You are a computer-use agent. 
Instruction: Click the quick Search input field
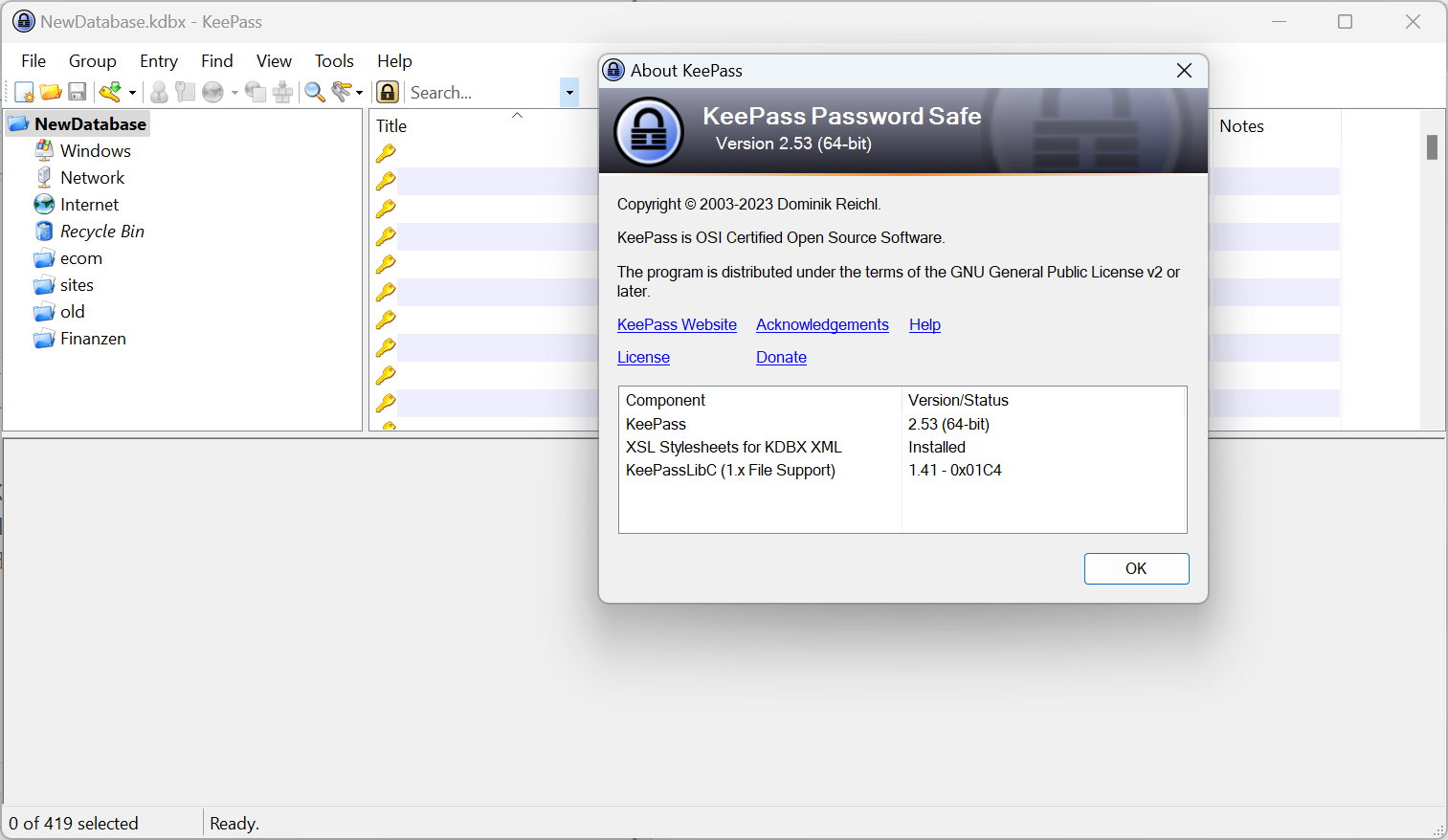click(x=483, y=93)
